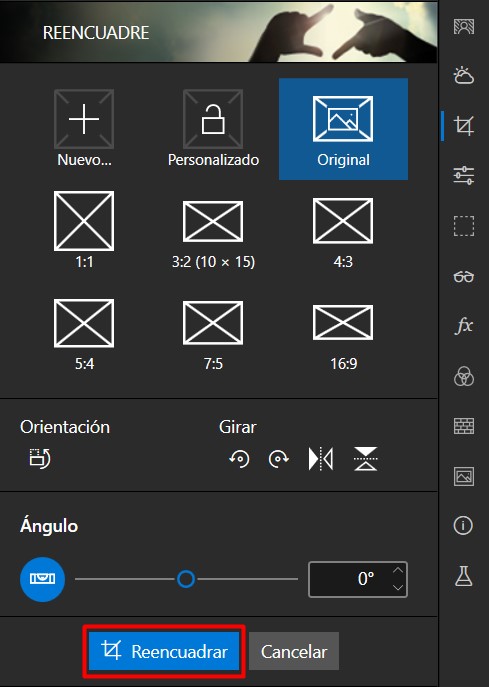Rotate image counterclockwise under Girar

pos(239,459)
